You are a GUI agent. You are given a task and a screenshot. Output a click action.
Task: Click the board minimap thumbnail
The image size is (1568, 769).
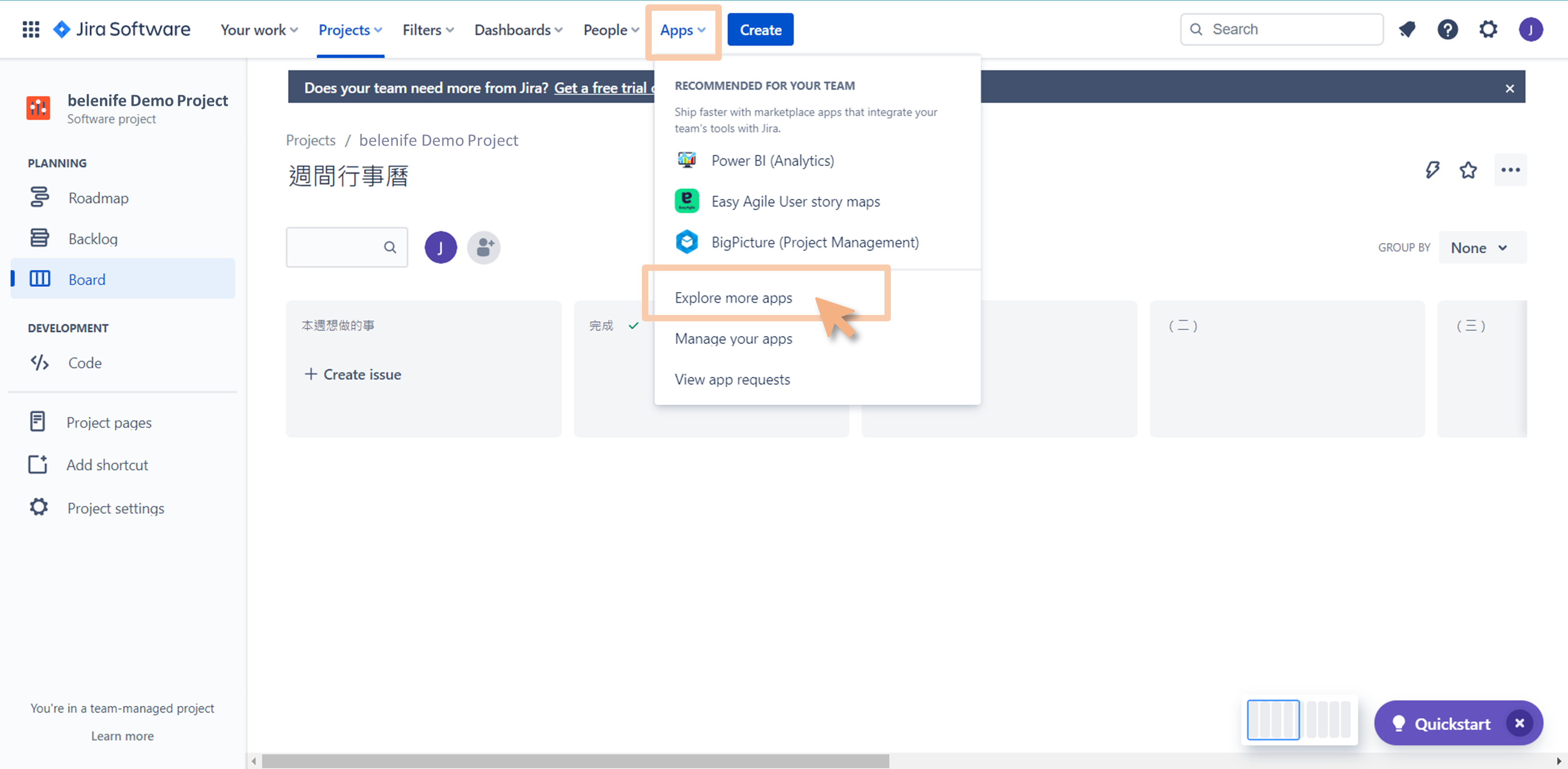tap(1299, 720)
